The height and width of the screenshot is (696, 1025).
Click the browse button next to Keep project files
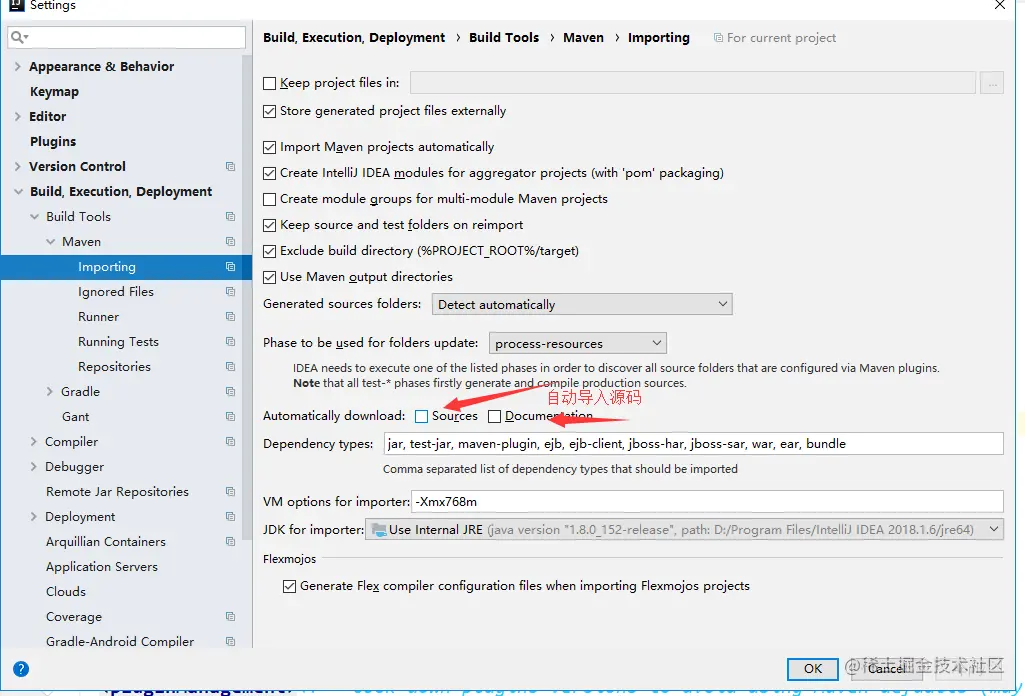(992, 83)
